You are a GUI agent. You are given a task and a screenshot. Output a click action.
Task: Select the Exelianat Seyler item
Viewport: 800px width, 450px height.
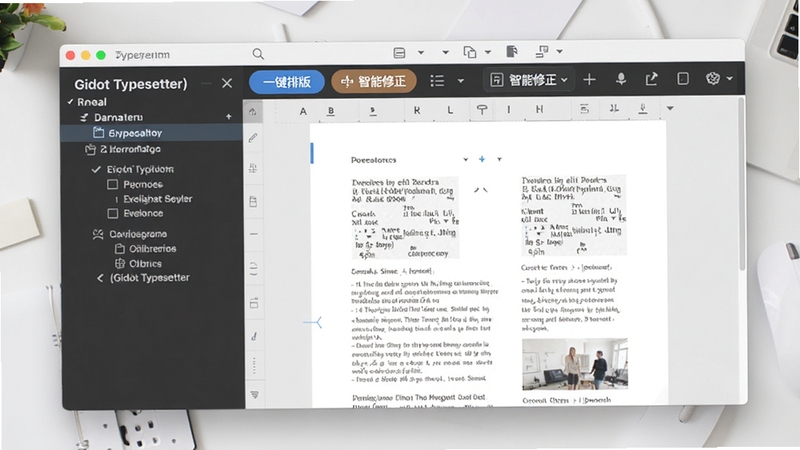coord(158,199)
